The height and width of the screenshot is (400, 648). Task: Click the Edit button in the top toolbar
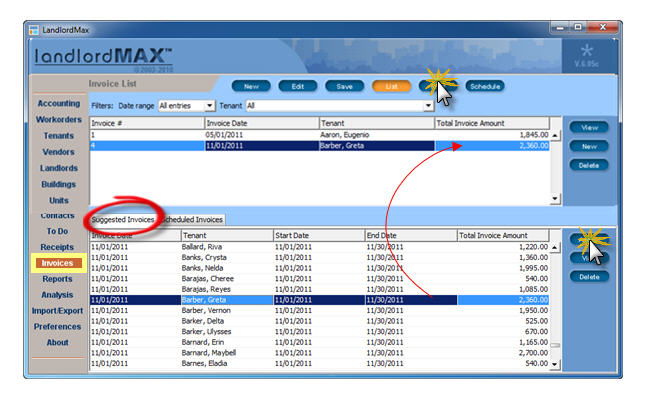click(298, 86)
